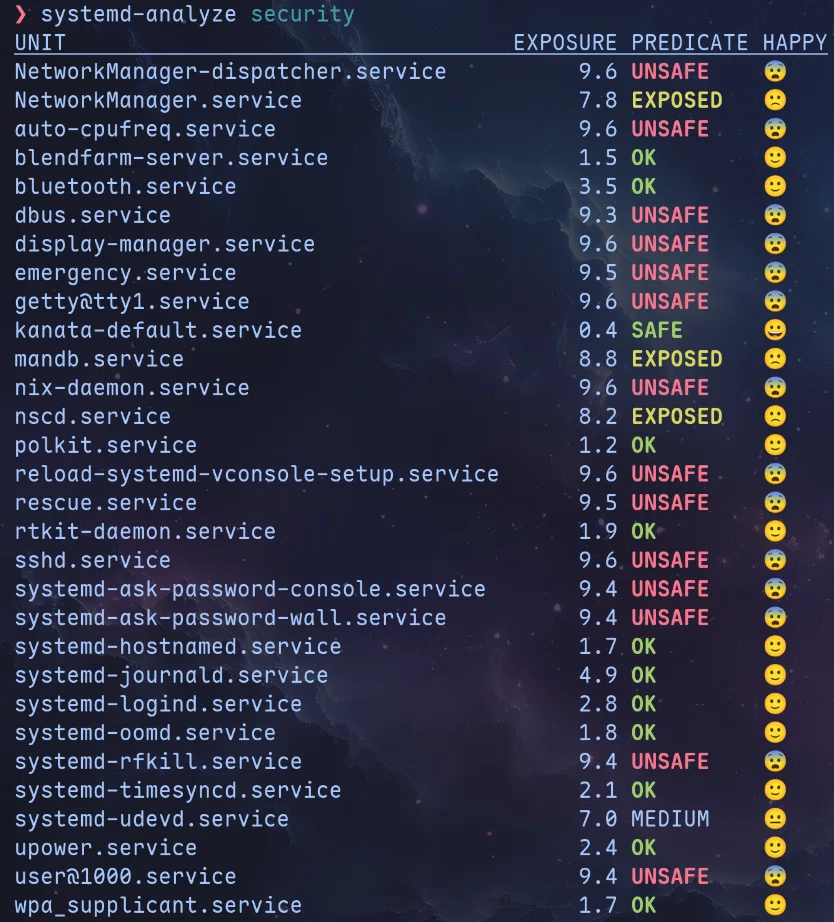Click the grinning emoji on kanata-default.service row
This screenshot has width=834, height=922.
[x=775, y=330]
